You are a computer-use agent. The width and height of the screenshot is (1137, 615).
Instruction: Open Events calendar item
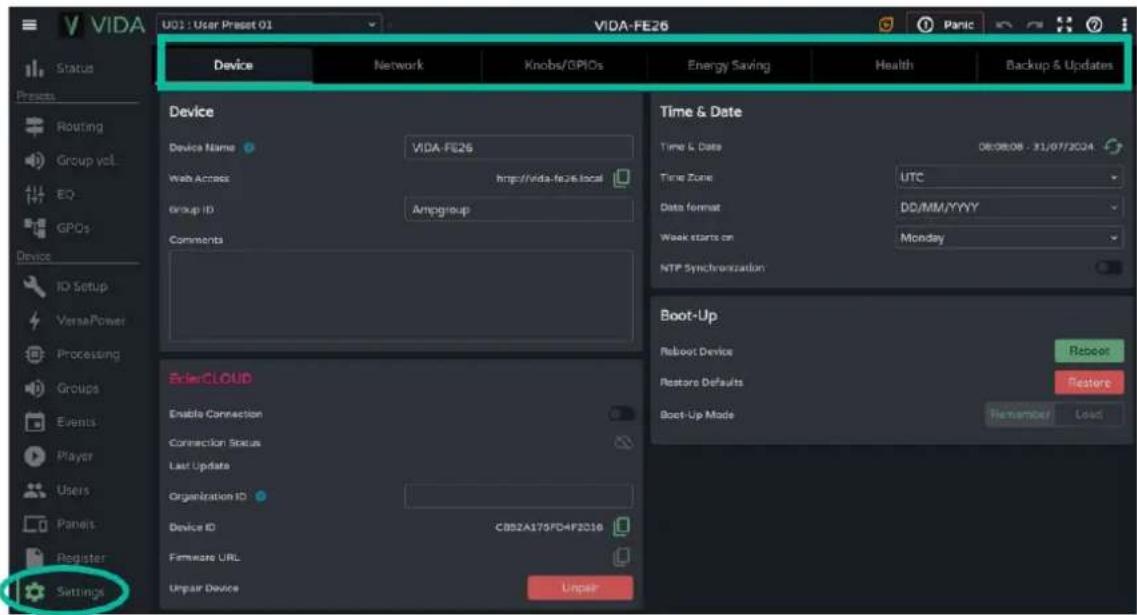[60, 422]
